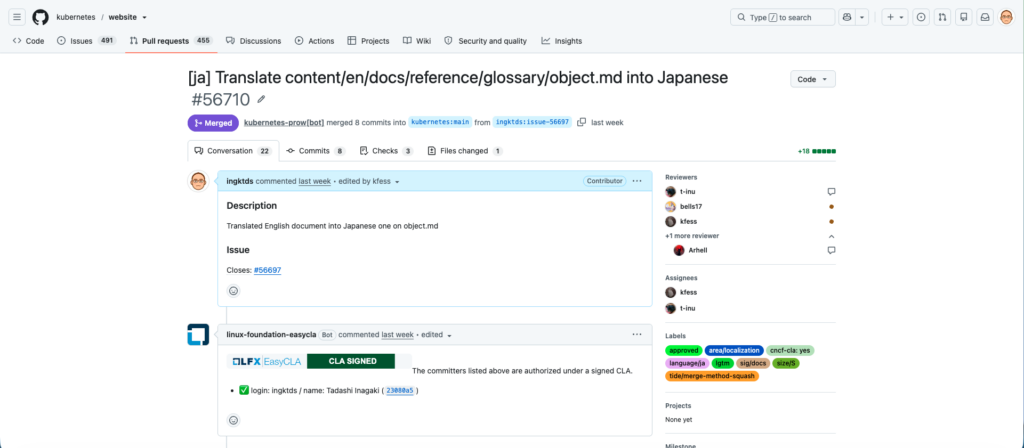The height and width of the screenshot is (448, 1024).
Task: Collapse the +1 more reviewer list
Action: coord(831,236)
